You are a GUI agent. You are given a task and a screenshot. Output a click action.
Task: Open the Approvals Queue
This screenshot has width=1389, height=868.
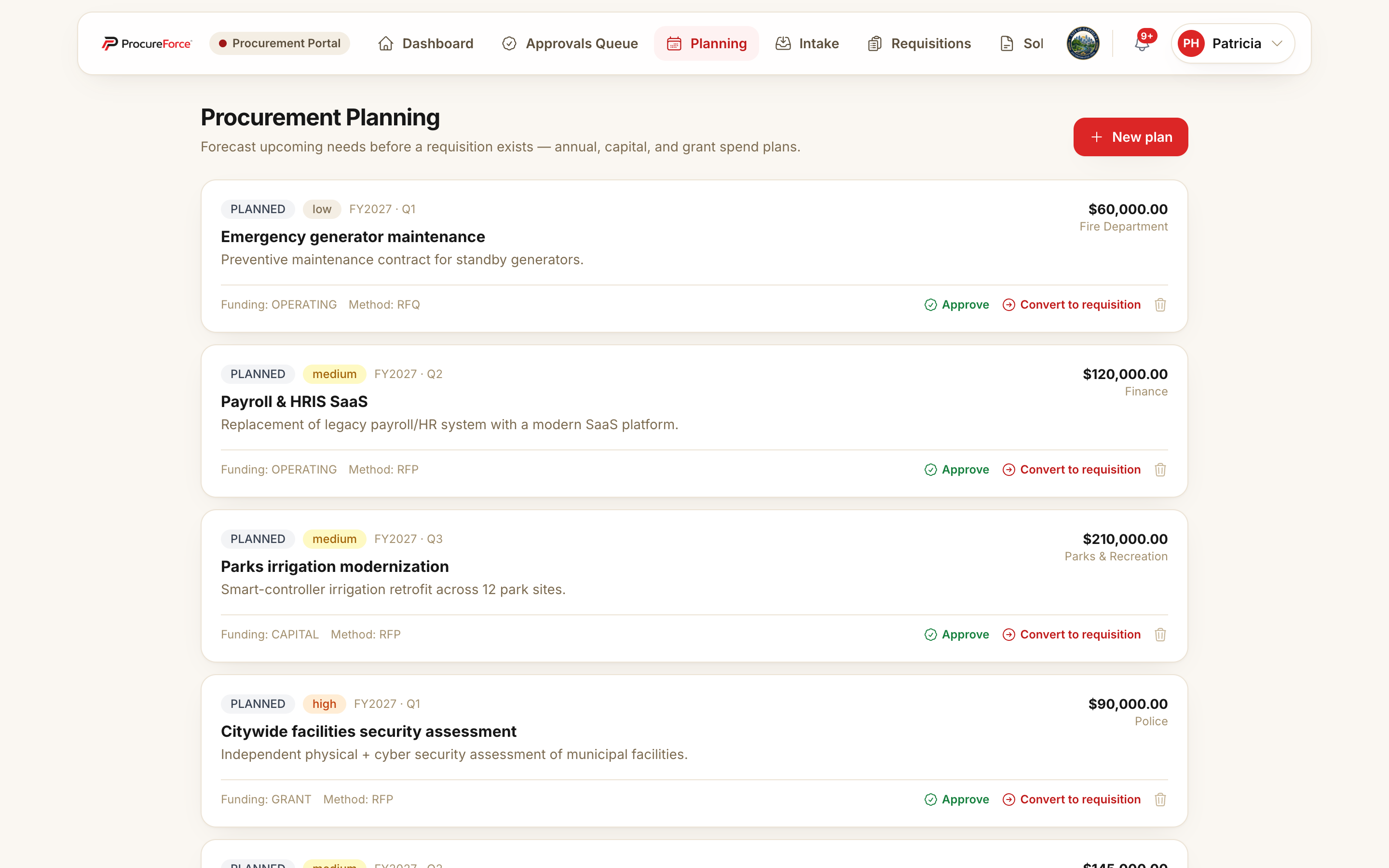(x=570, y=43)
